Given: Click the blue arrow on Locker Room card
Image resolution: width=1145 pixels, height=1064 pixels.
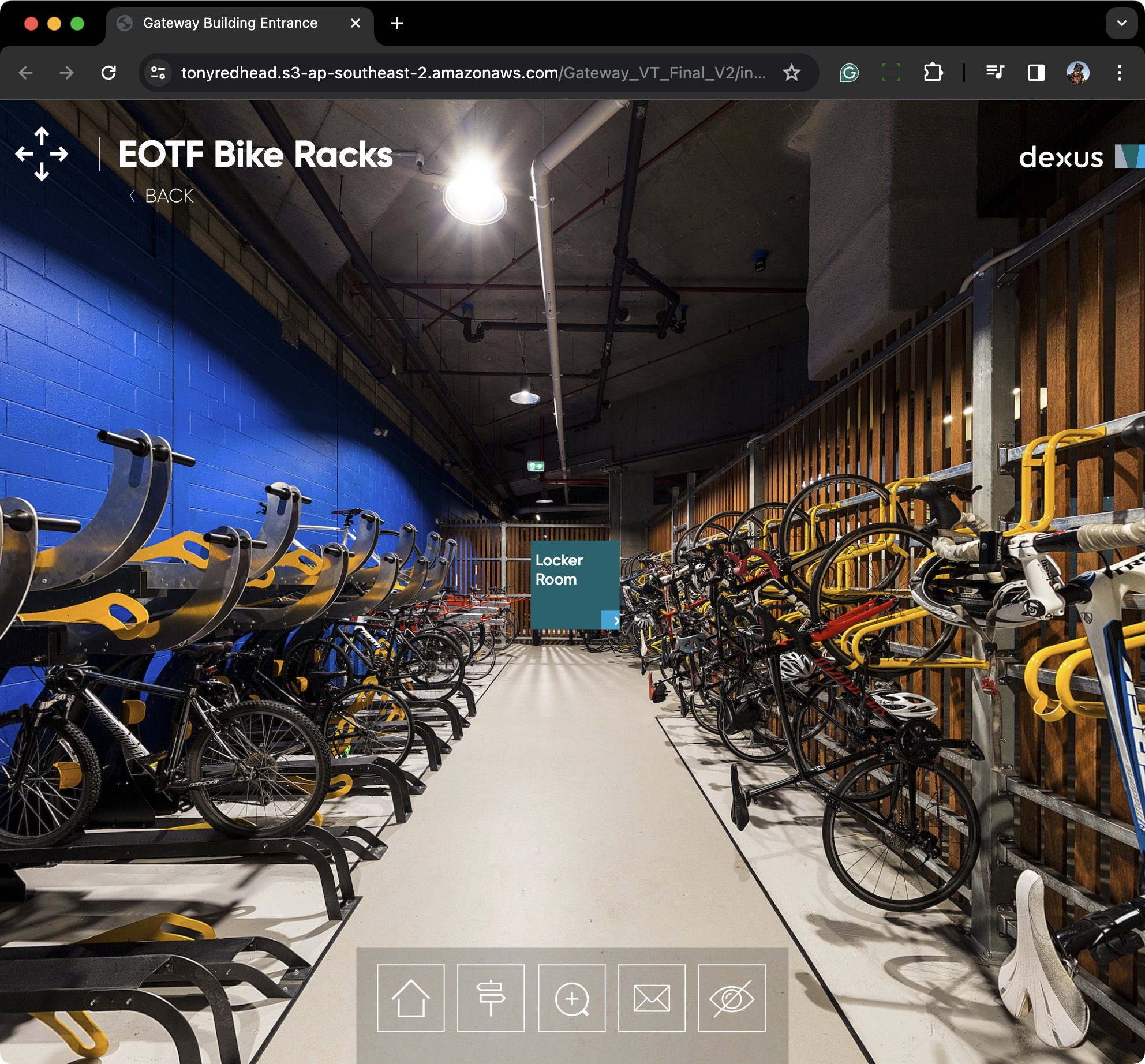Looking at the screenshot, I should tap(611, 620).
